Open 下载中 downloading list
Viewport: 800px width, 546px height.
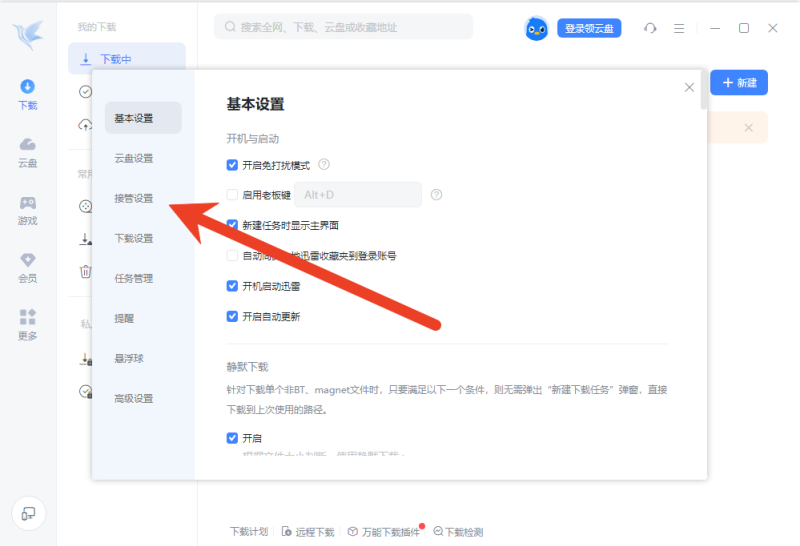[x=127, y=58]
